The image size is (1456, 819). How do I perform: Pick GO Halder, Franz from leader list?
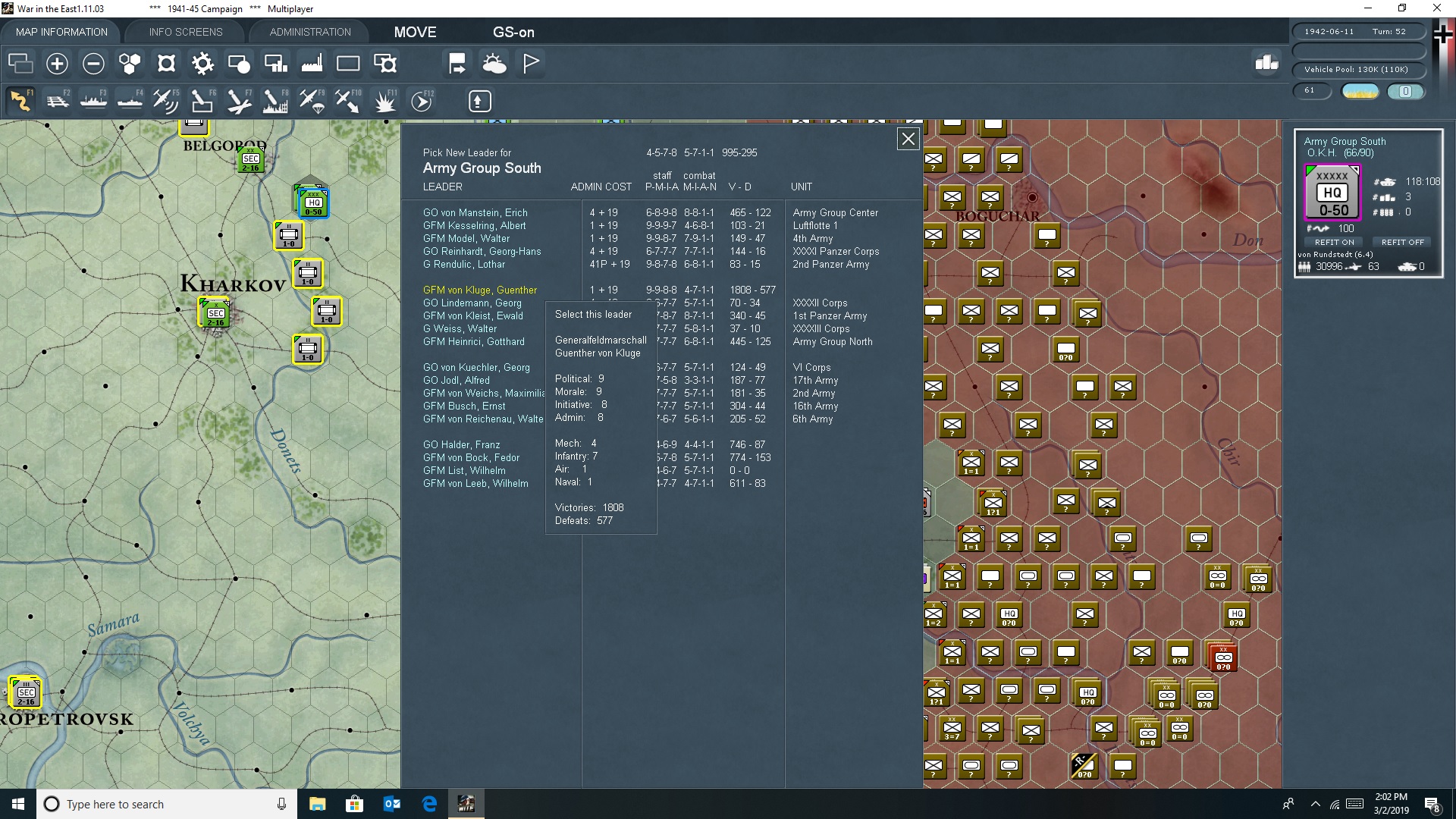[x=461, y=444]
